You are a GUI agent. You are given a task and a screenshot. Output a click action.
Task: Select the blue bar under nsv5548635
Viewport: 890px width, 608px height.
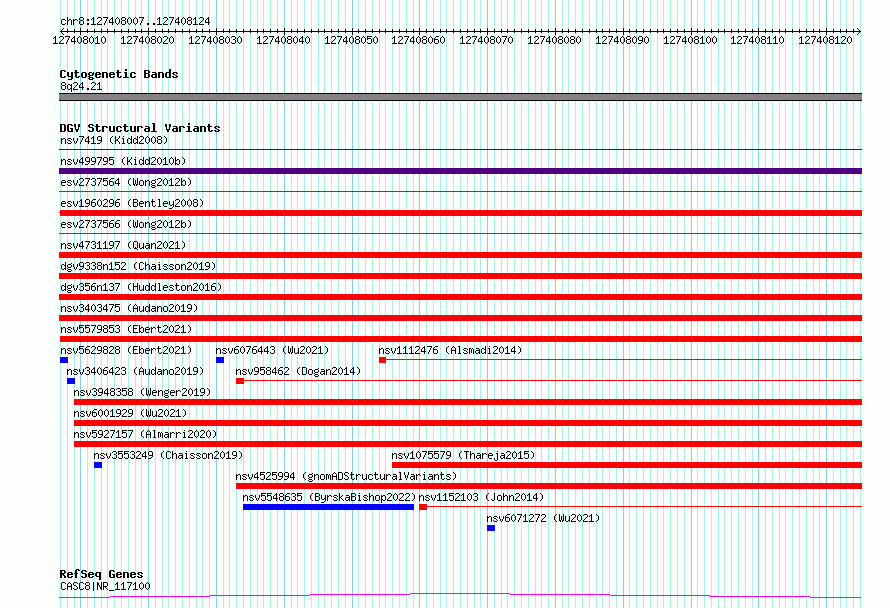329,507
